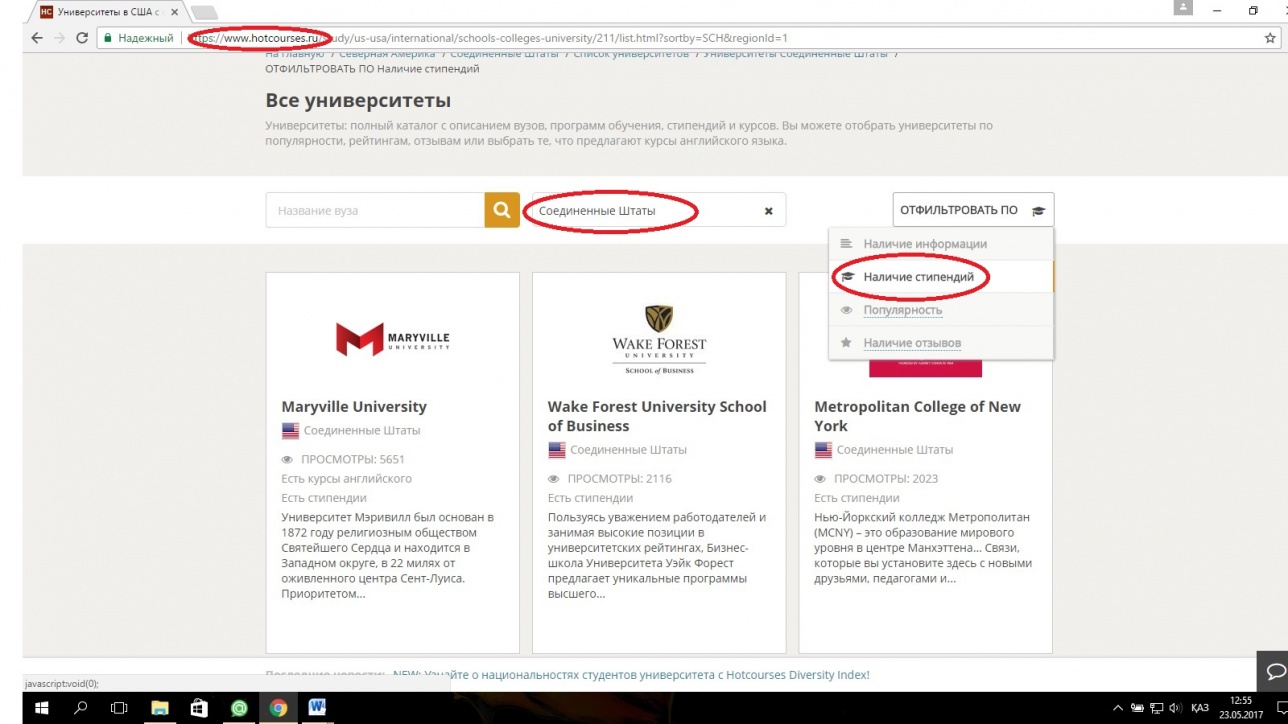This screenshot has width=1288, height=724.
Task: Click the Chrome profile icon
Action: pos(1184,8)
